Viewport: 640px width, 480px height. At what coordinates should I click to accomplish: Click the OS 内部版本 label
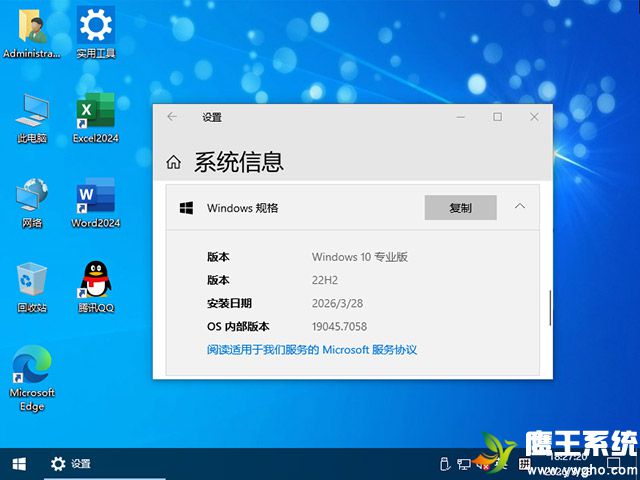point(238,327)
